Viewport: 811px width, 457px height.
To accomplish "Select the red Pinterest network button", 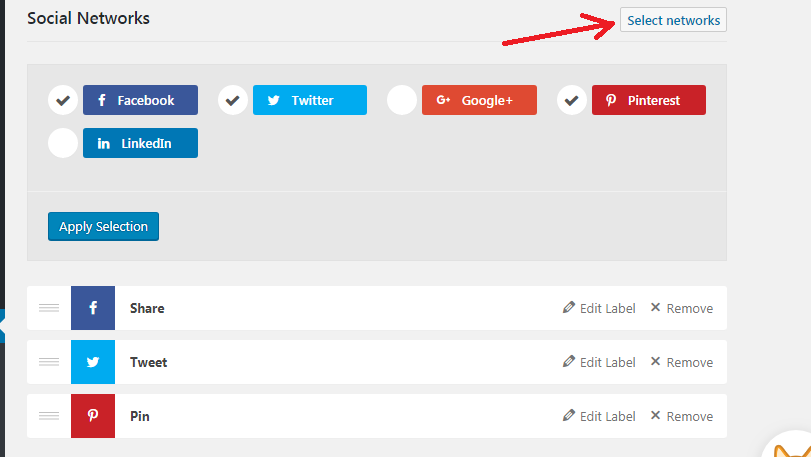I will 649,100.
